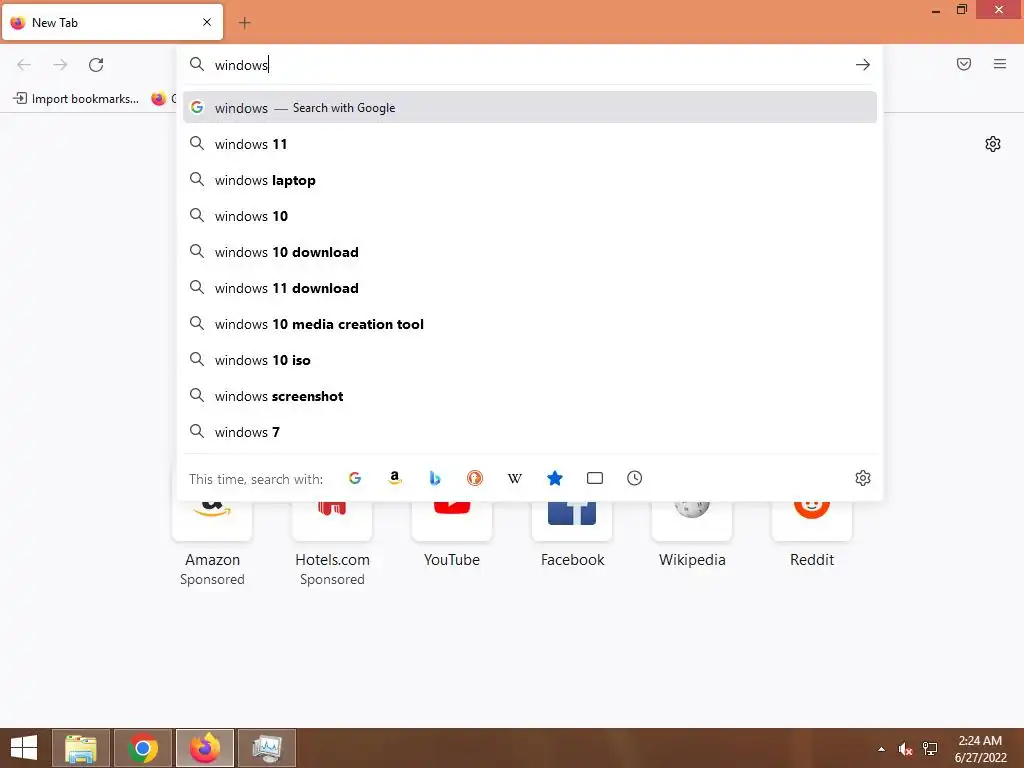Choose DuckDuckGo search shortcut icon

coord(475,478)
